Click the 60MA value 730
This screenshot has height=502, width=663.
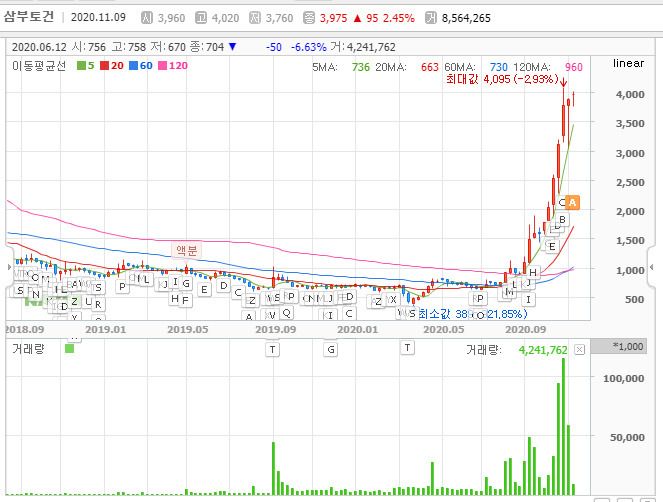[499, 67]
